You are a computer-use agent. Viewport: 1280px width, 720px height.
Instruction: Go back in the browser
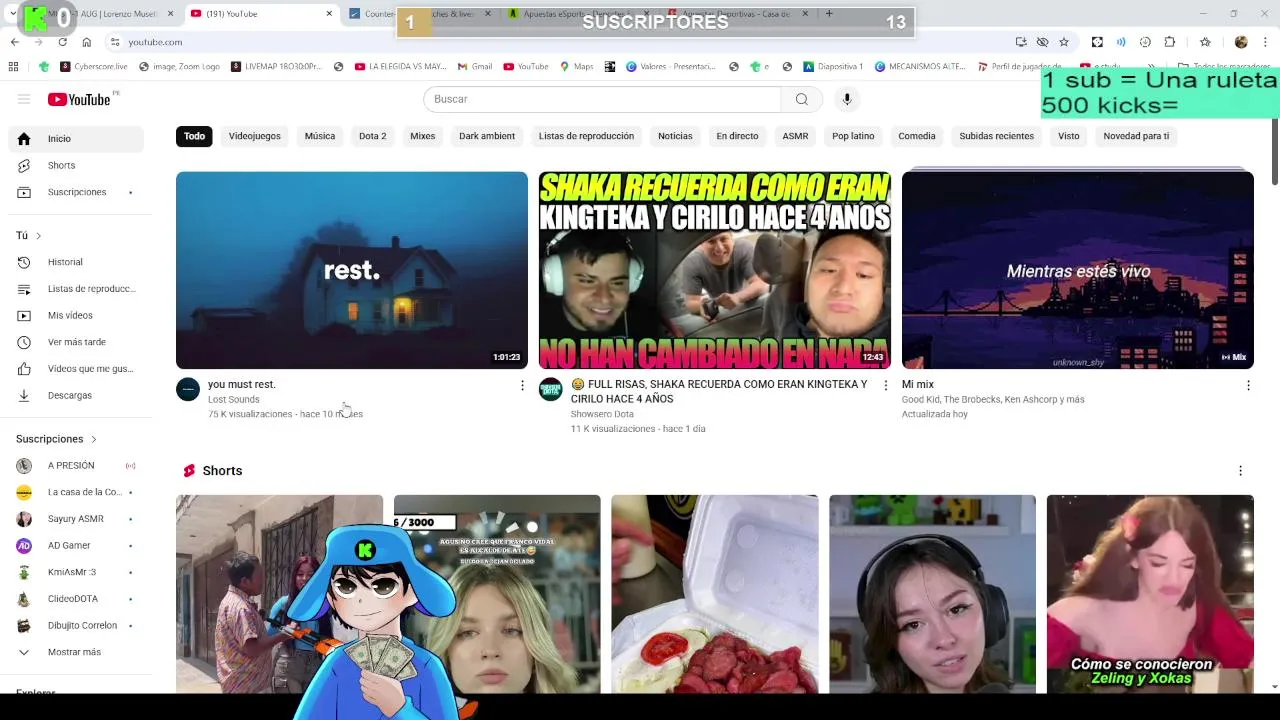(14, 42)
